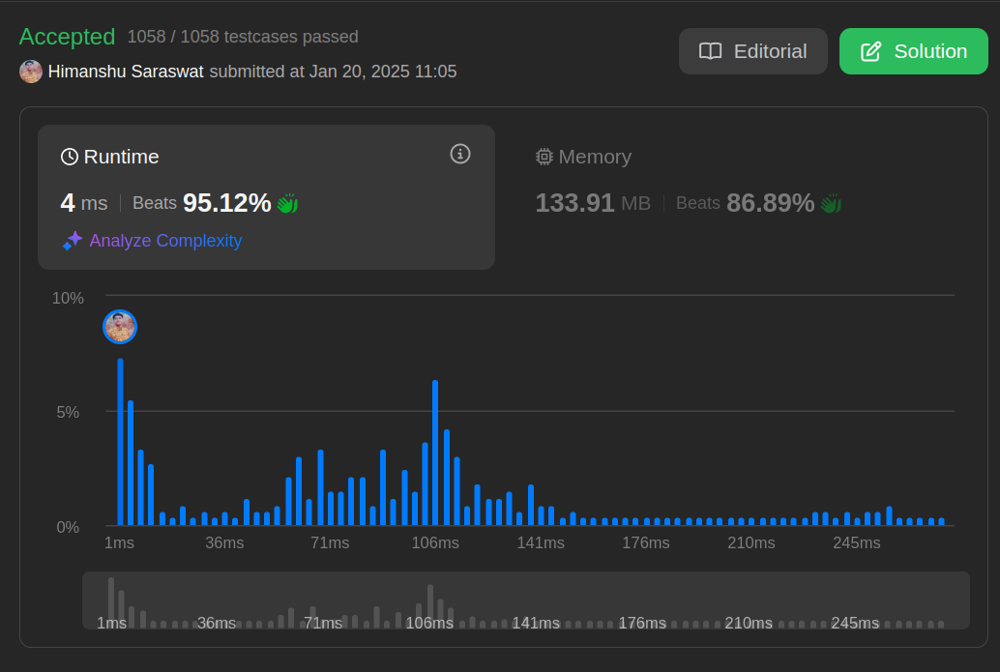
Task: Click the spike bar near 106ms on the chart
Action: 435,450
